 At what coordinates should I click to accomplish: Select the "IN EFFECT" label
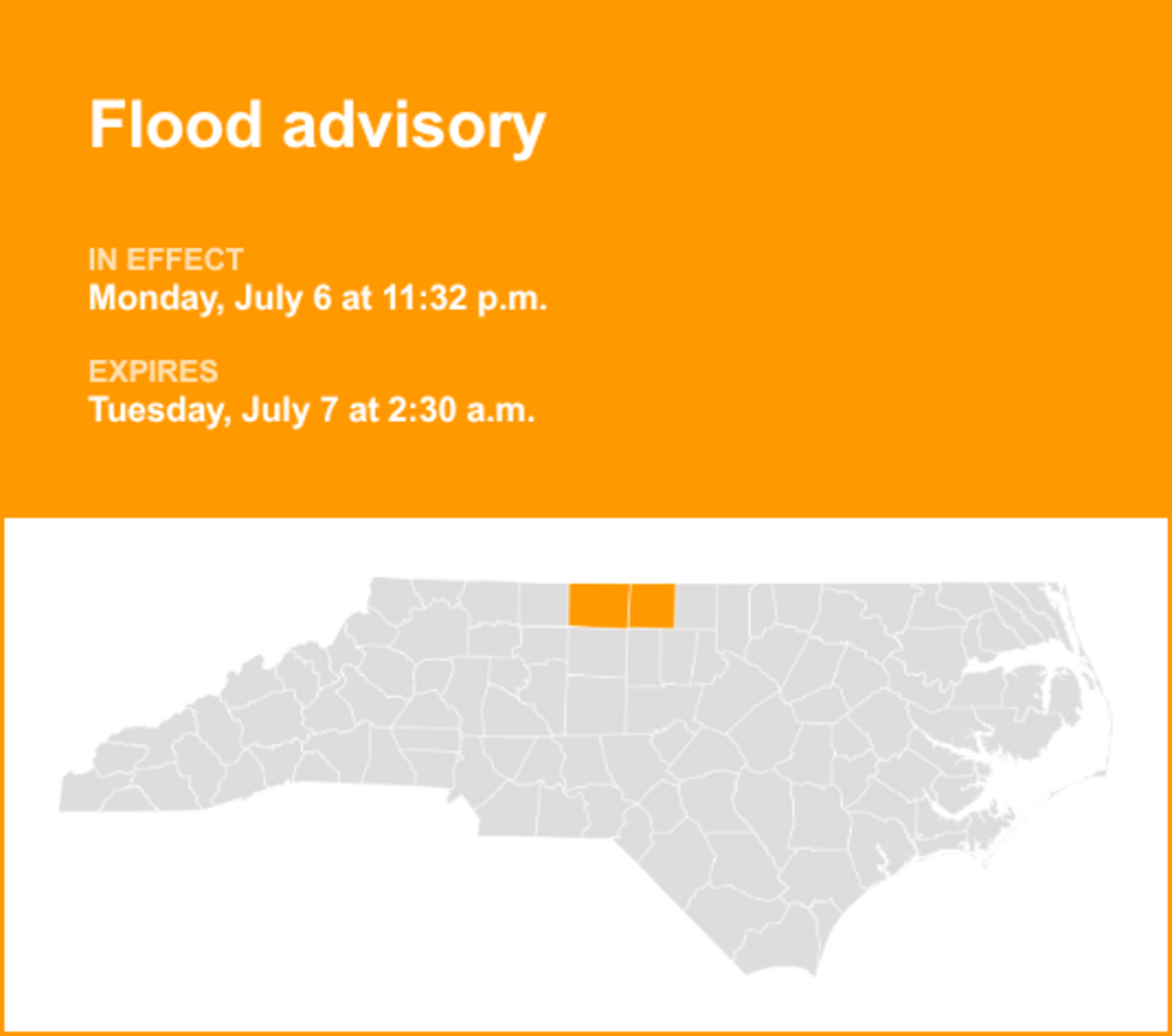click(x=166, y=260)
